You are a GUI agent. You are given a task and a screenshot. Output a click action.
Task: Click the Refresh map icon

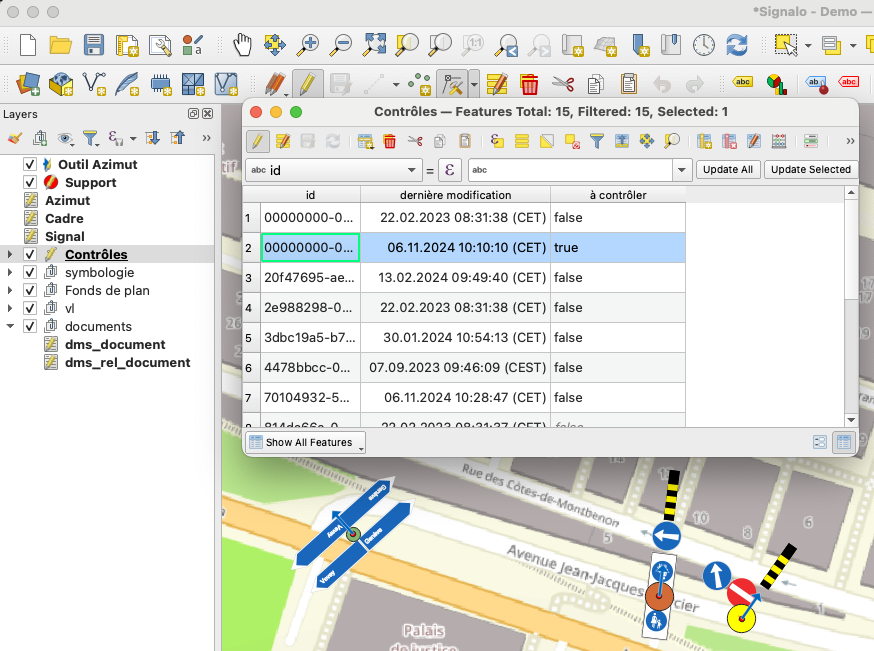point(737,44)
